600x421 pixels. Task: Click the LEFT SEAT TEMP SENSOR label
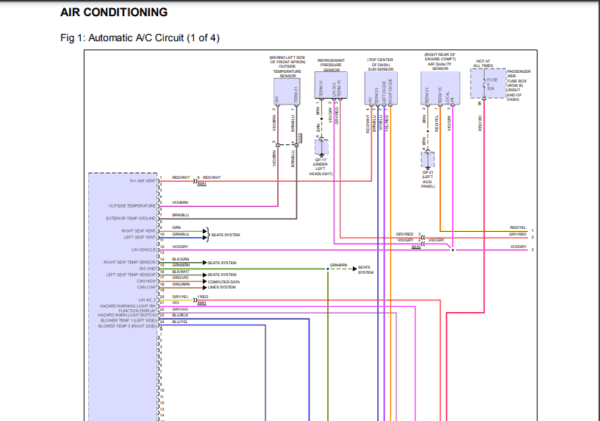coord(131,275)
